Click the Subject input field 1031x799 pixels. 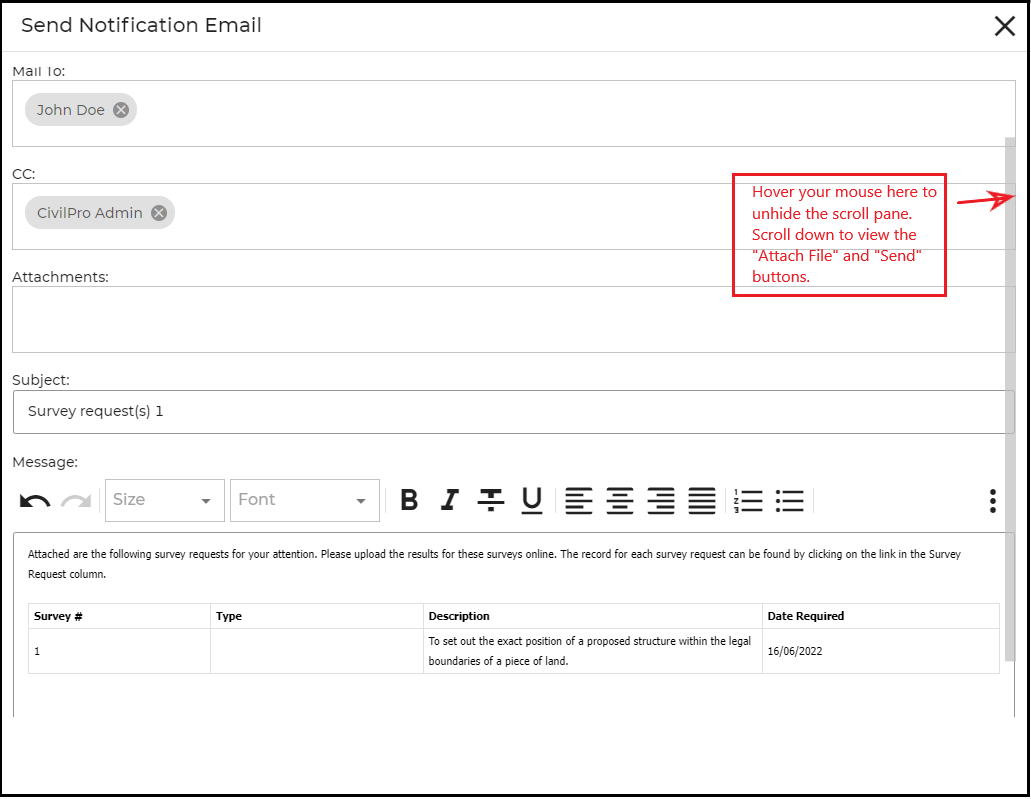(512, 412)
